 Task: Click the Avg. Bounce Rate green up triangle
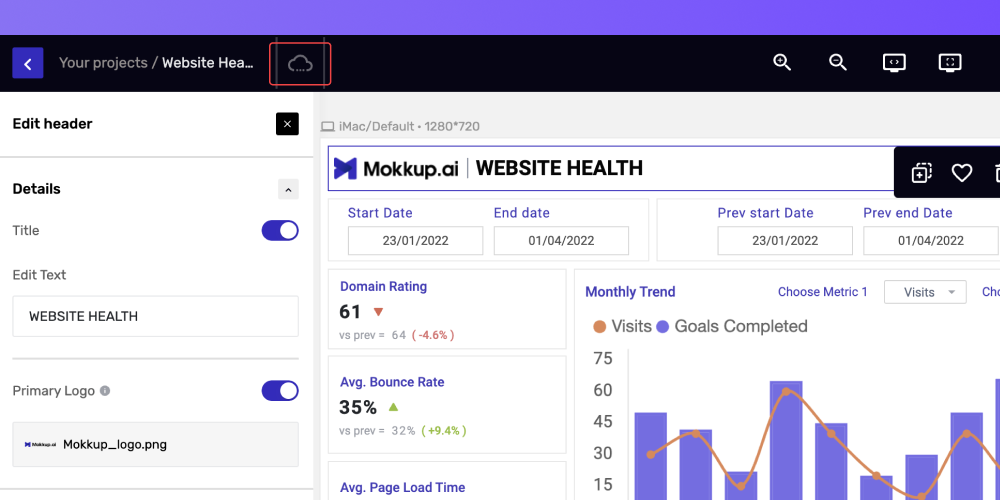point(393,407)
